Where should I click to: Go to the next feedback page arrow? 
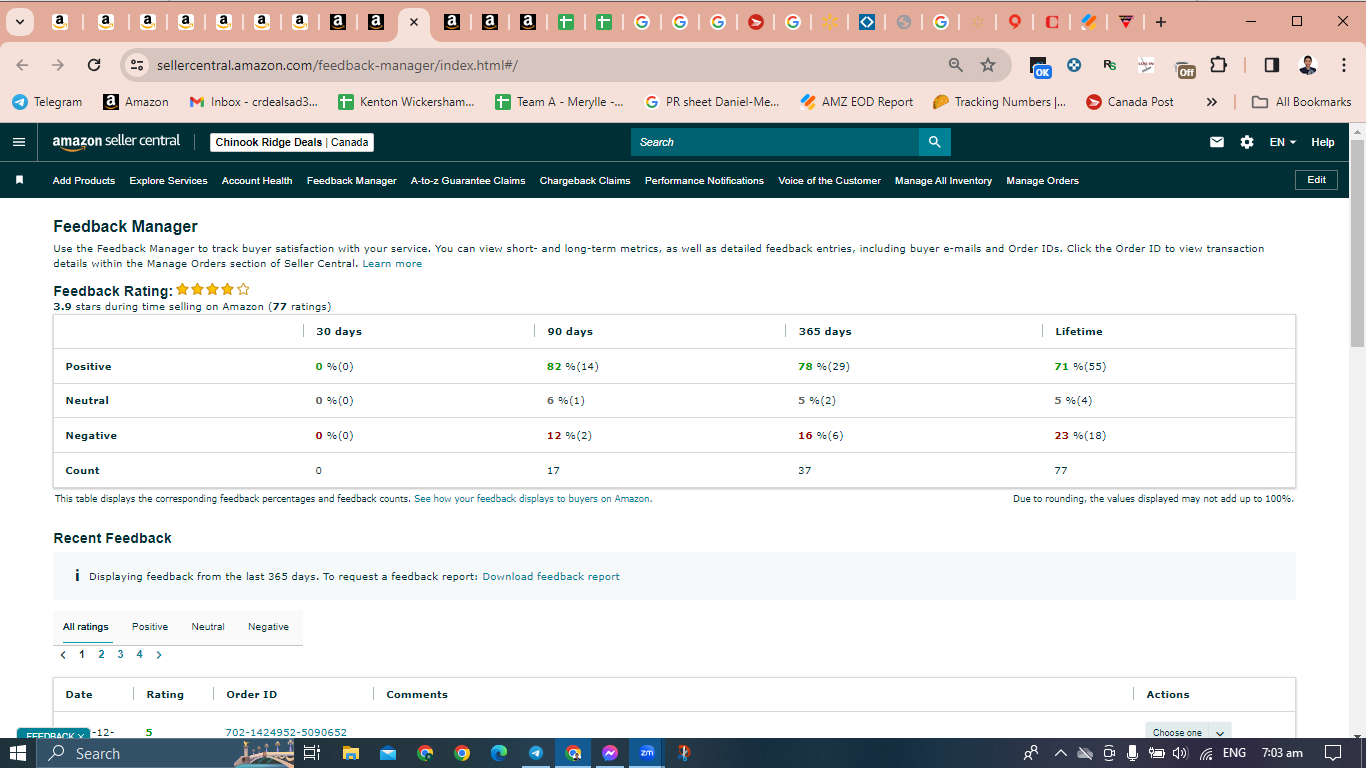tap(158, 655)
